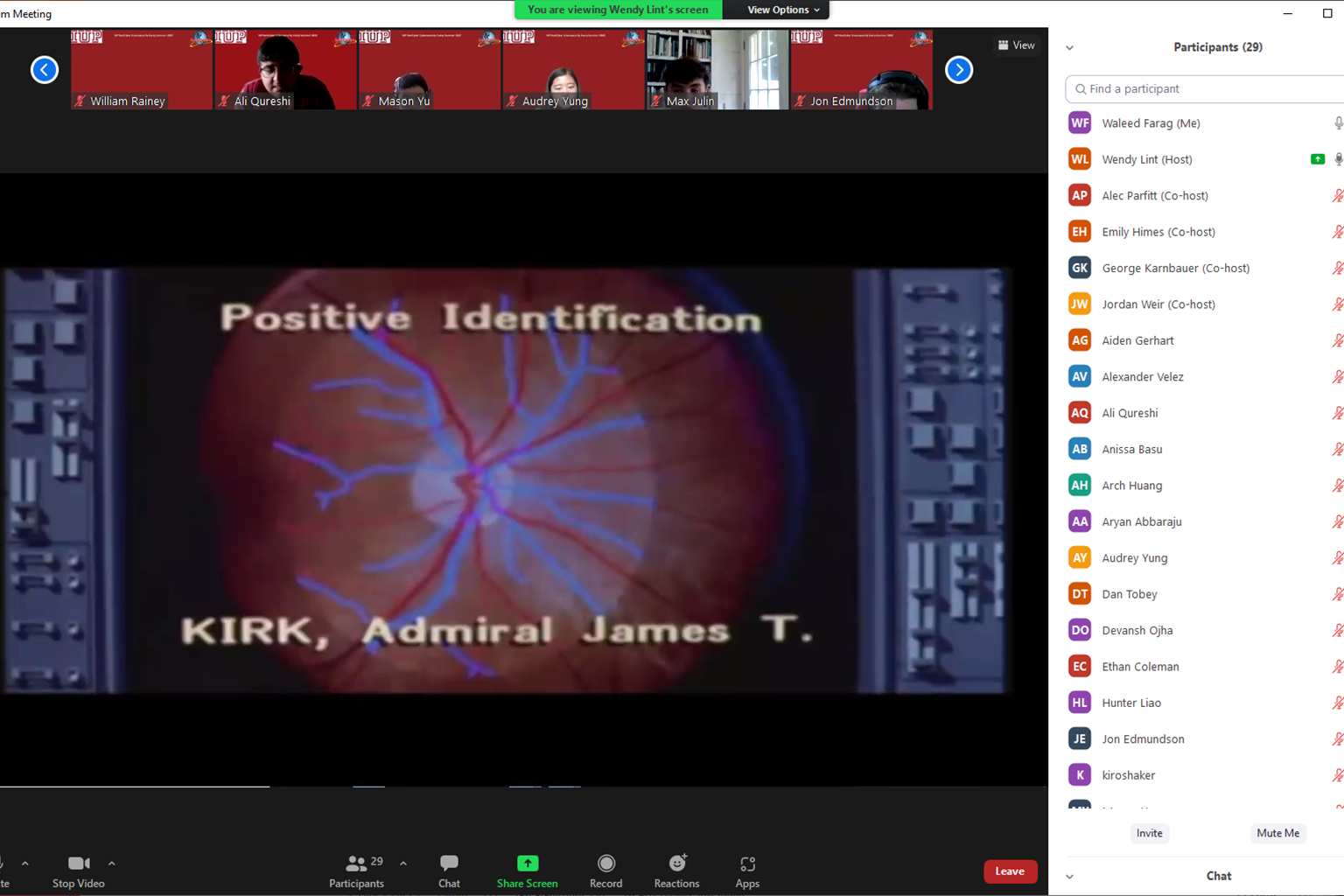Click the Mute Me button
The height and width of the screenshot is (896, 1344).
[1277, 833]
